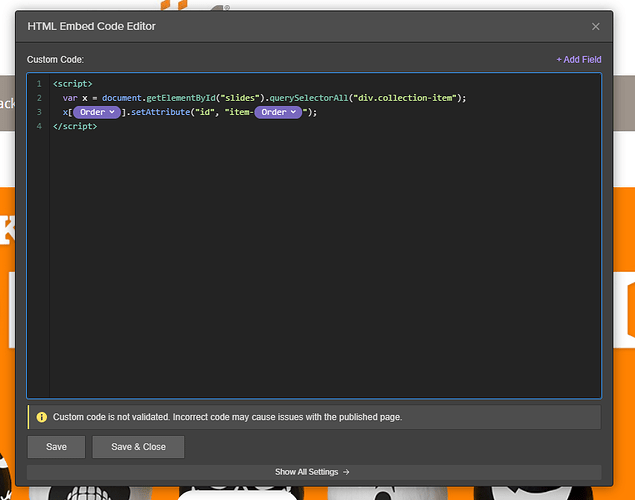Image resolution: width=635 pixels, height=500 pixels.
Task: Click the querySelectorAll text on line 2
Action: pos(309,98)
